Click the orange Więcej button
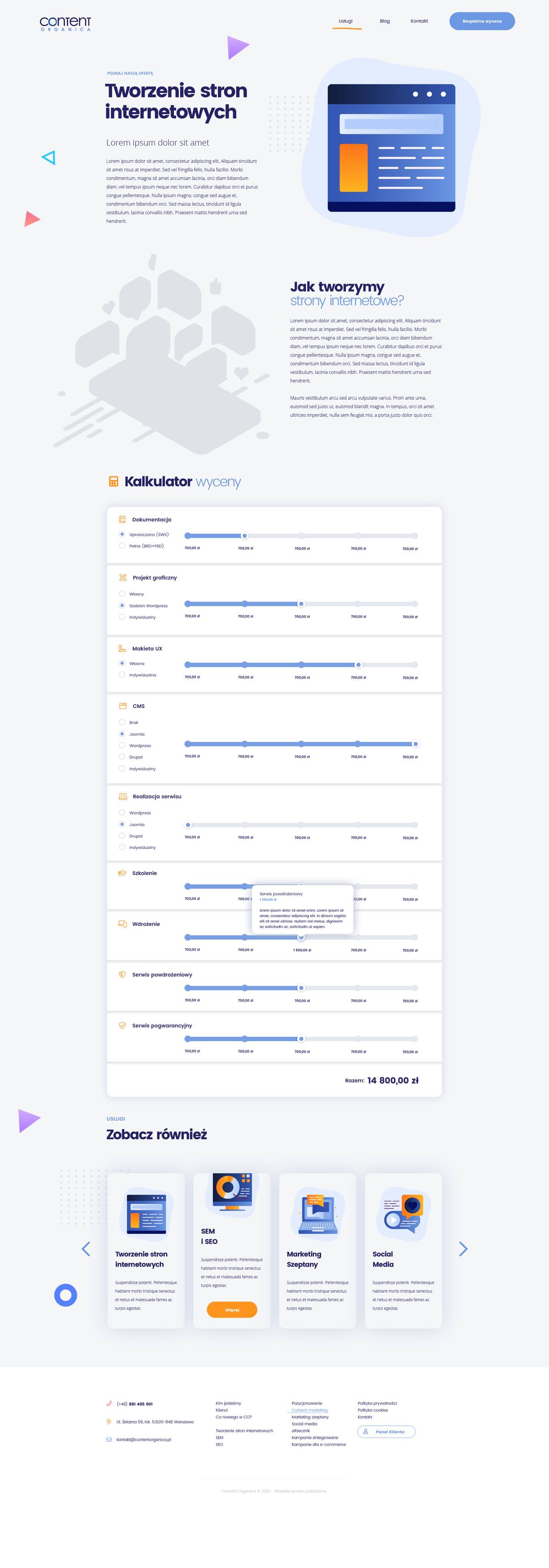549x1568 pixels. [232, 1309]
